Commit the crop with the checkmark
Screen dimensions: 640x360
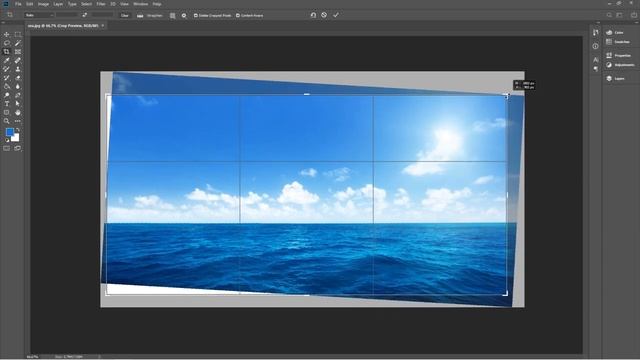point(336,15)
